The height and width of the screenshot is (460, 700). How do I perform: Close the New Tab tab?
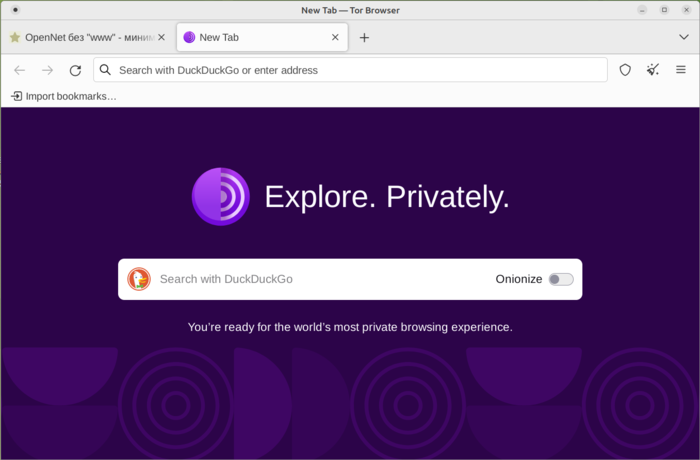pyautogui.click(x=336, y=37)
